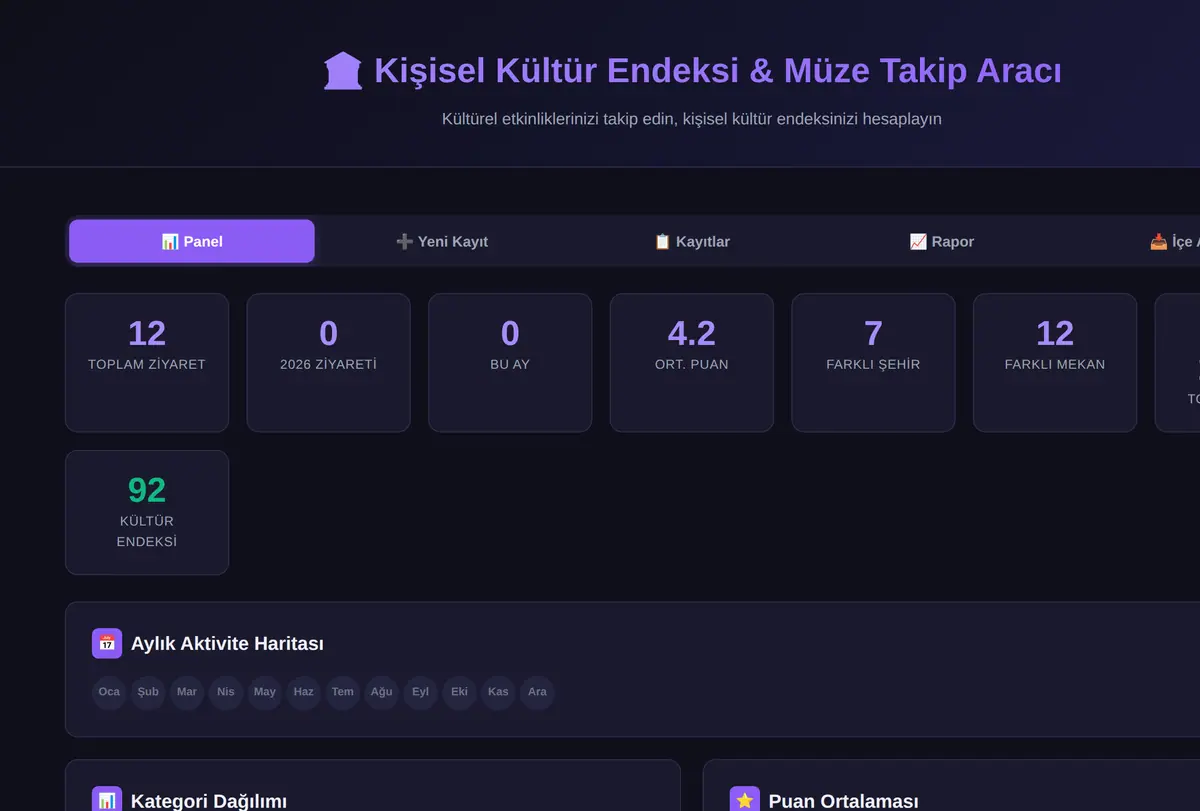Click the Toplam Ziyaret stat card
Screen dimensions: 1200x811
pos(147,363)
